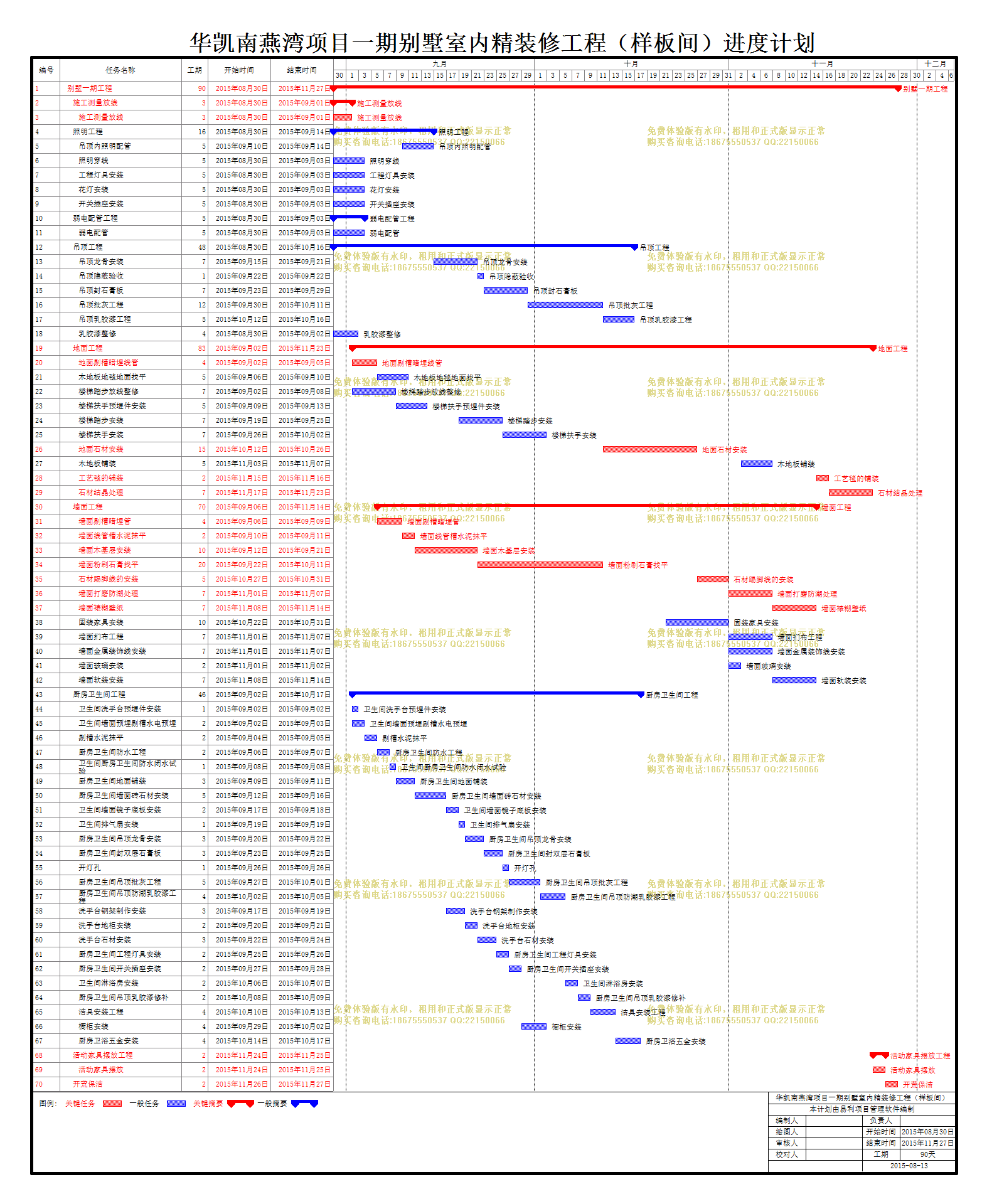Click the 九月 month header in timeline
The height and width of the screenshot is (1204, 987).
(439, 64)
